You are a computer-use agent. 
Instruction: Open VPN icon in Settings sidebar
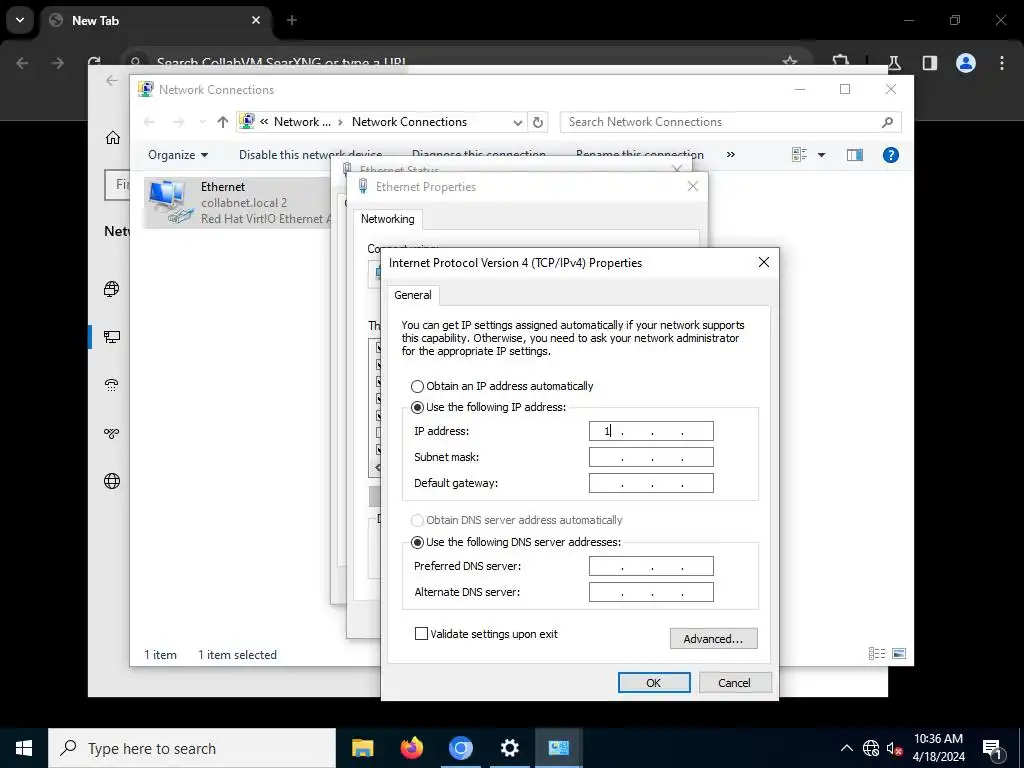click(112, 433)
